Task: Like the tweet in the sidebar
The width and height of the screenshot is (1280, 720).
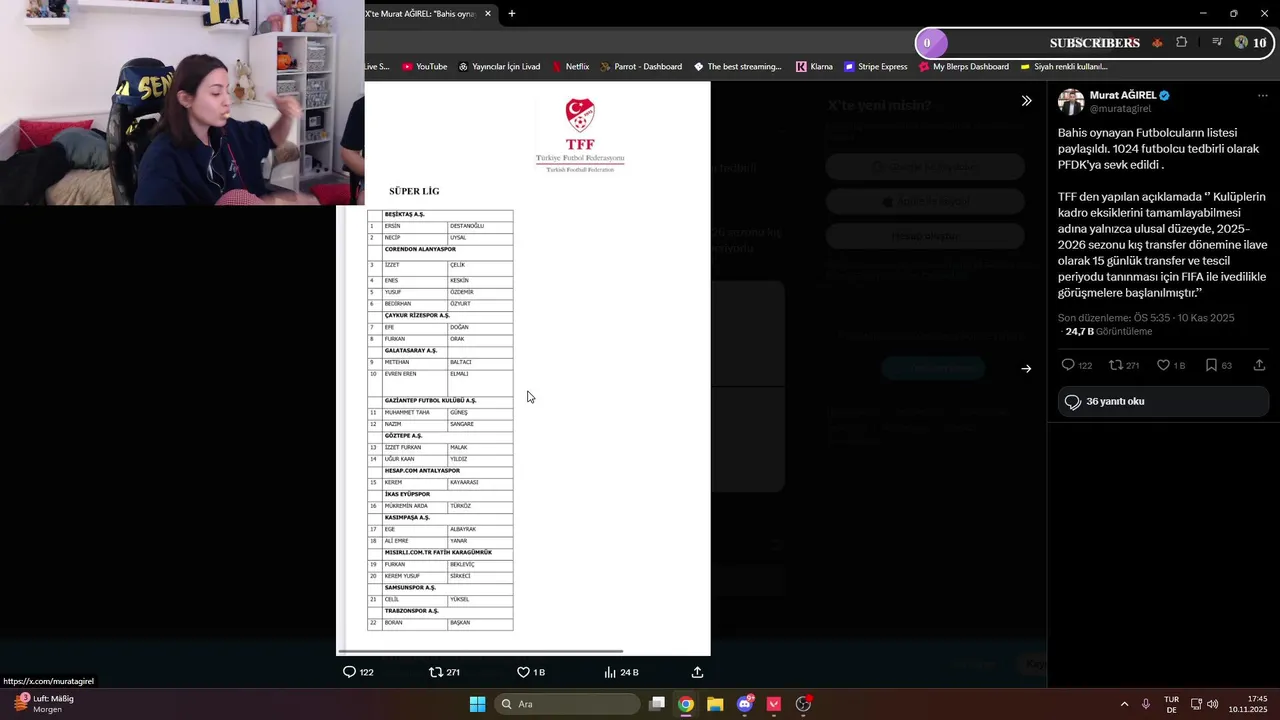Action: (1163, 365)
